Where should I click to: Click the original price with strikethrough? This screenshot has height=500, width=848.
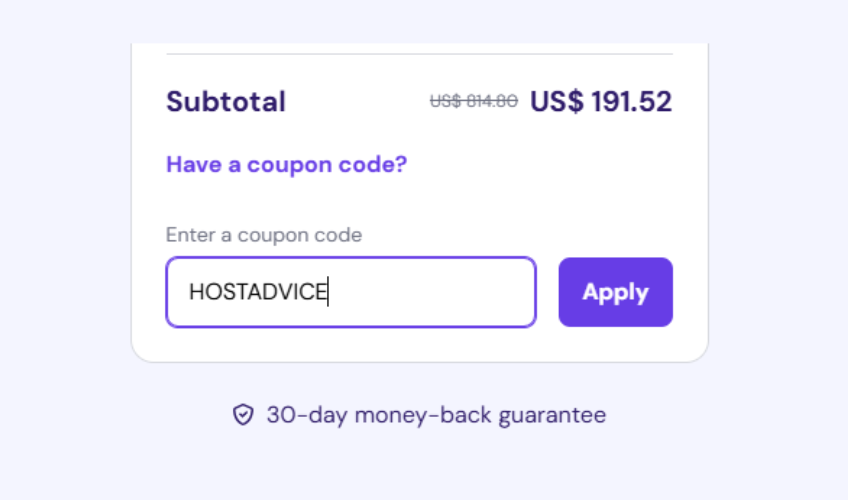[x=474, y=101]
